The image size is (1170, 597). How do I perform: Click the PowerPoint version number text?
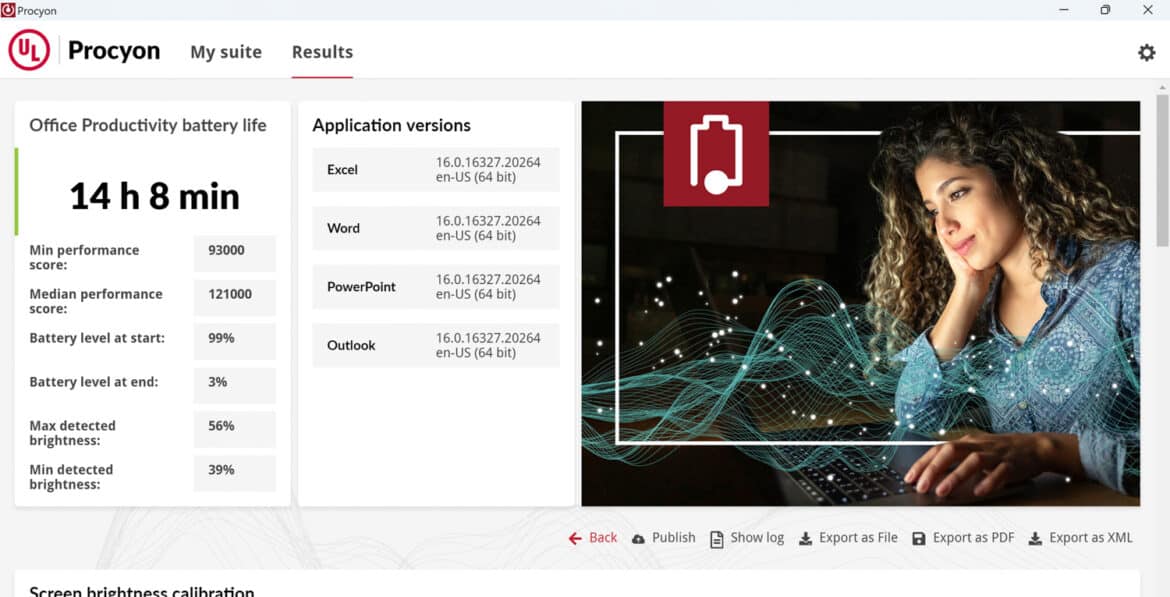point(488,287)
